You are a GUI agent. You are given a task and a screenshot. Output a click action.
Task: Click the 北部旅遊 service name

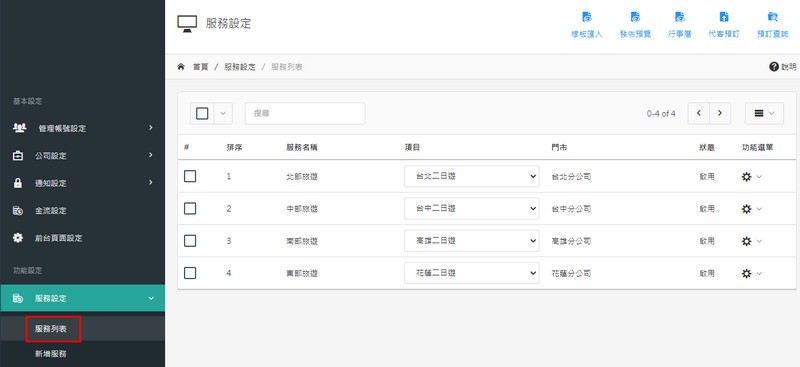(302, 177)
